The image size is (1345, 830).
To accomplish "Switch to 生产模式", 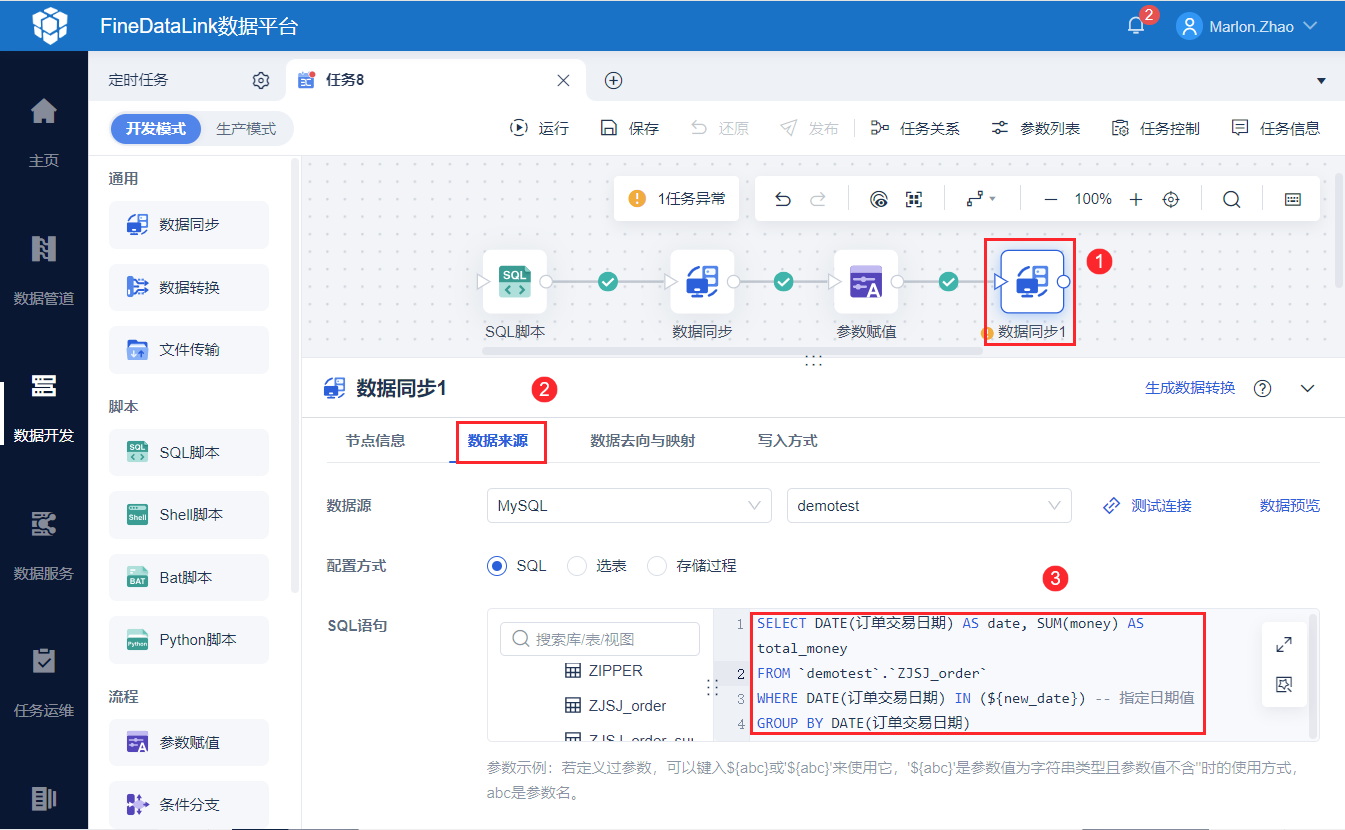I will [246, 129].
